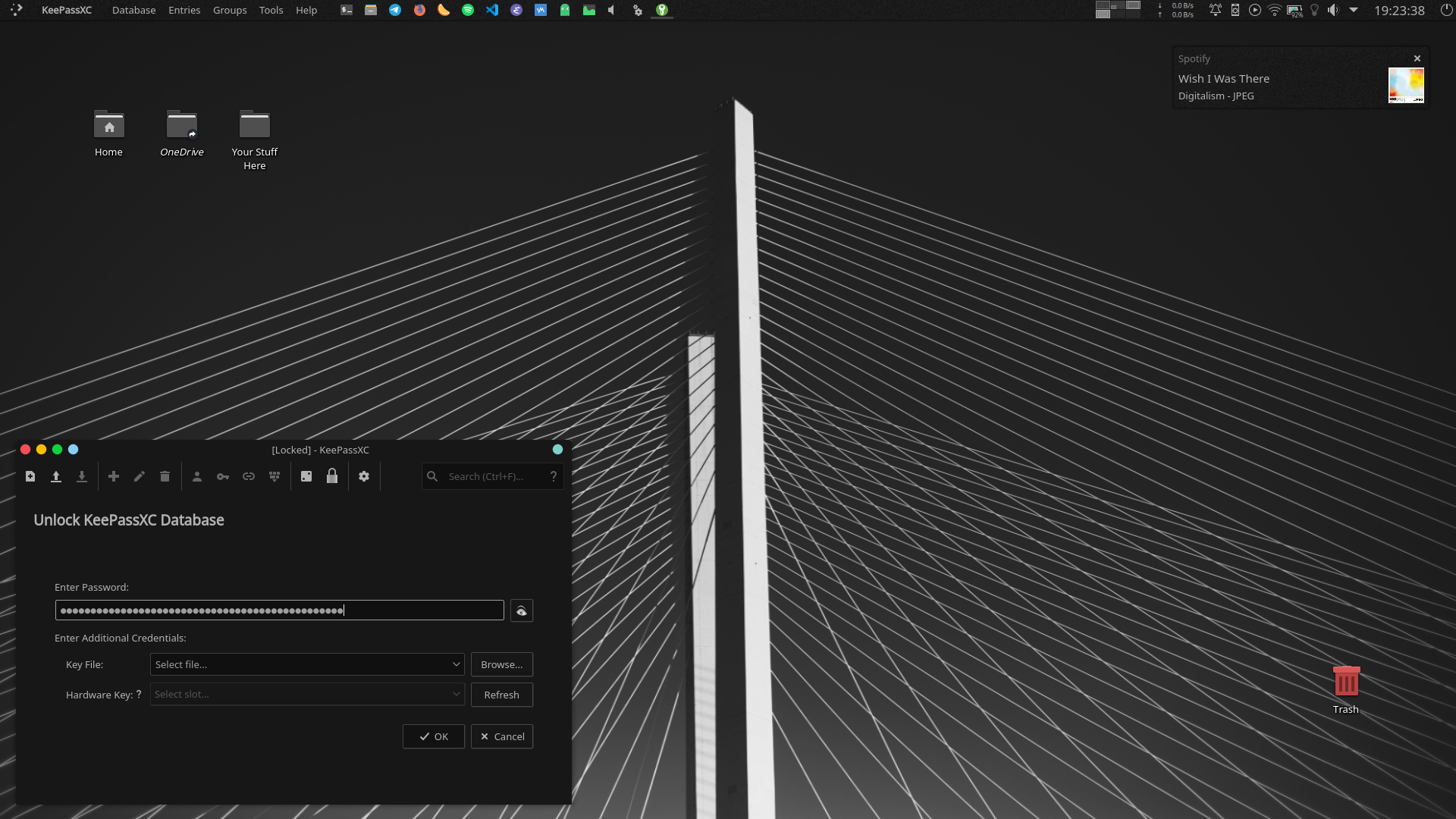
Task: Click the Enter Password field
Action: tap(279, 610)
